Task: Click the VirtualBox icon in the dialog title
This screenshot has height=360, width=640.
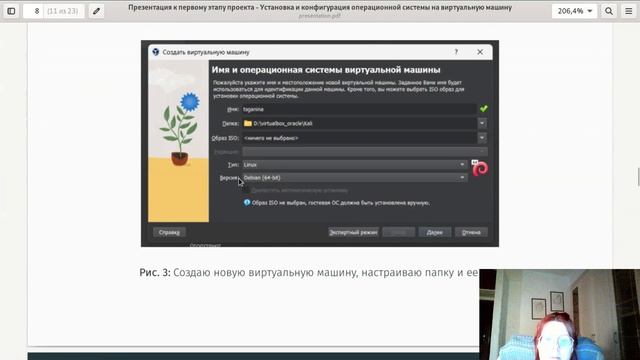Action: point(156,52)
